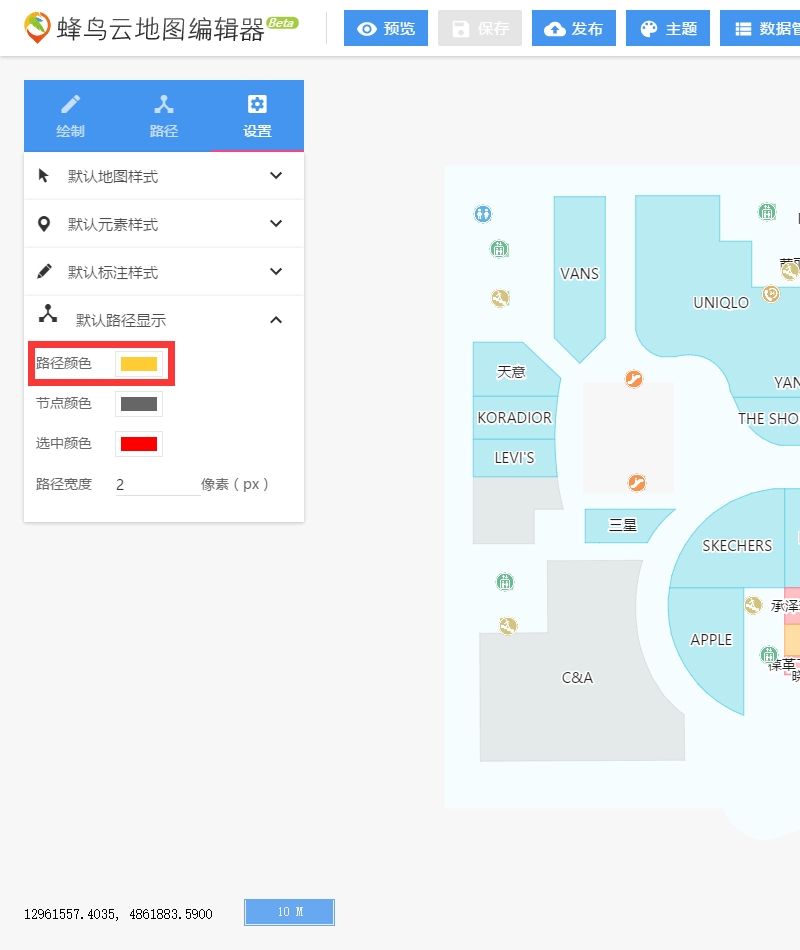Click the 10 M scale bar
The width and height of the screenshot is (800, 950).
(x=290, y=912)
